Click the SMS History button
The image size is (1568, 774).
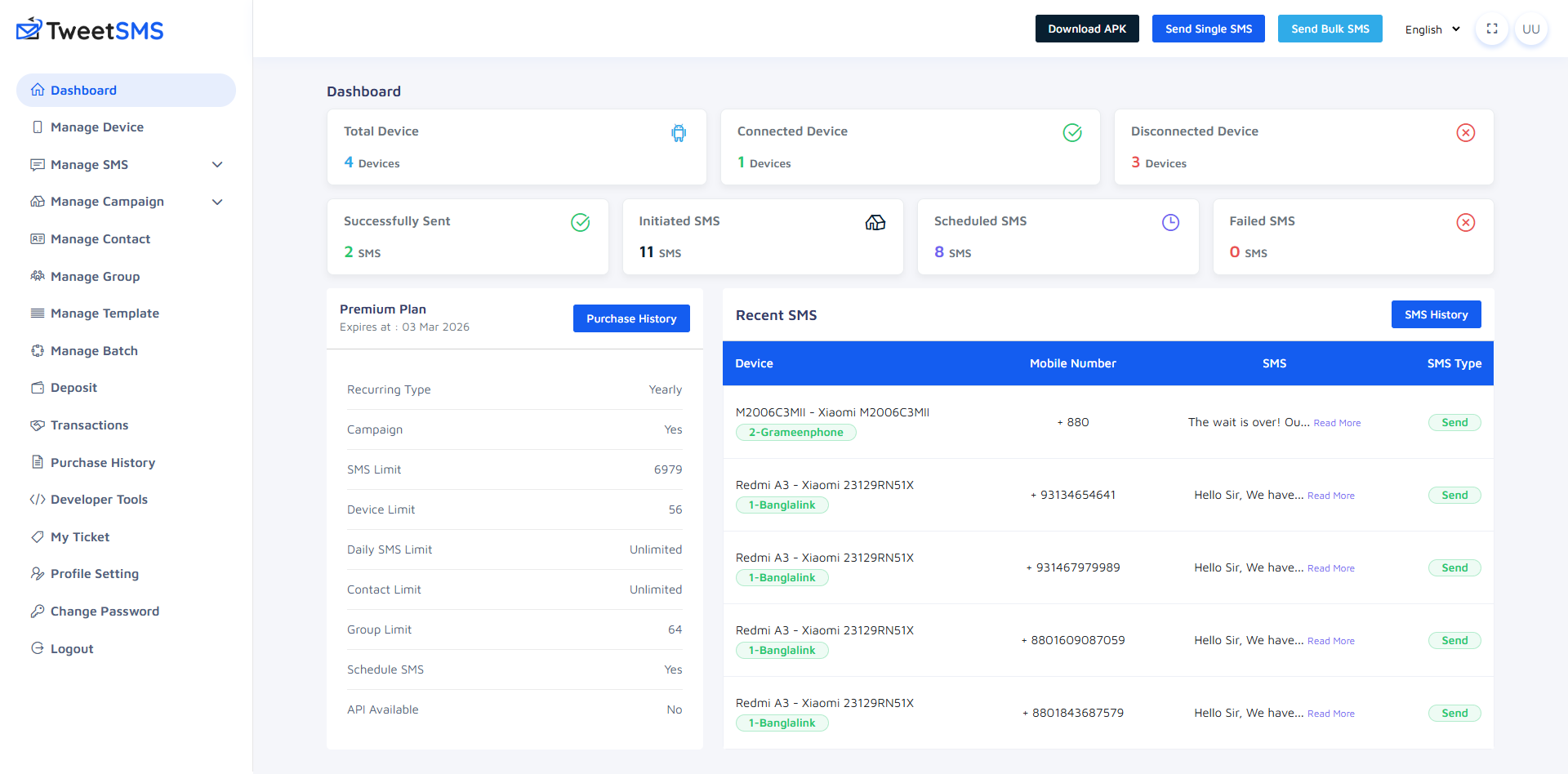1437,314
